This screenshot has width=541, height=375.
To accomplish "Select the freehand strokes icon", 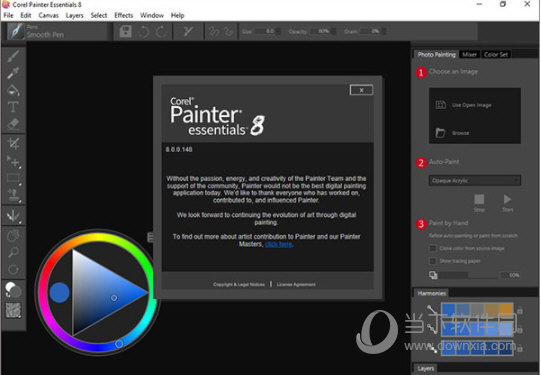I will (214, 32).
